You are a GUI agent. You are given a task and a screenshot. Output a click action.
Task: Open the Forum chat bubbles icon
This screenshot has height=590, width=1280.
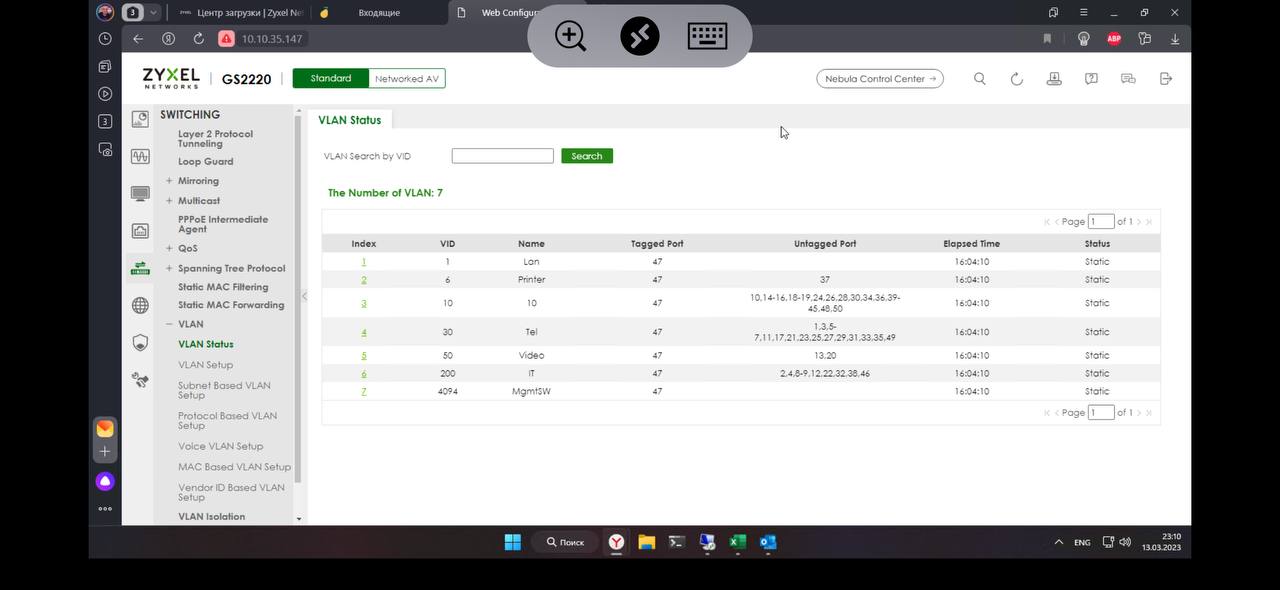pos(1128,79)
